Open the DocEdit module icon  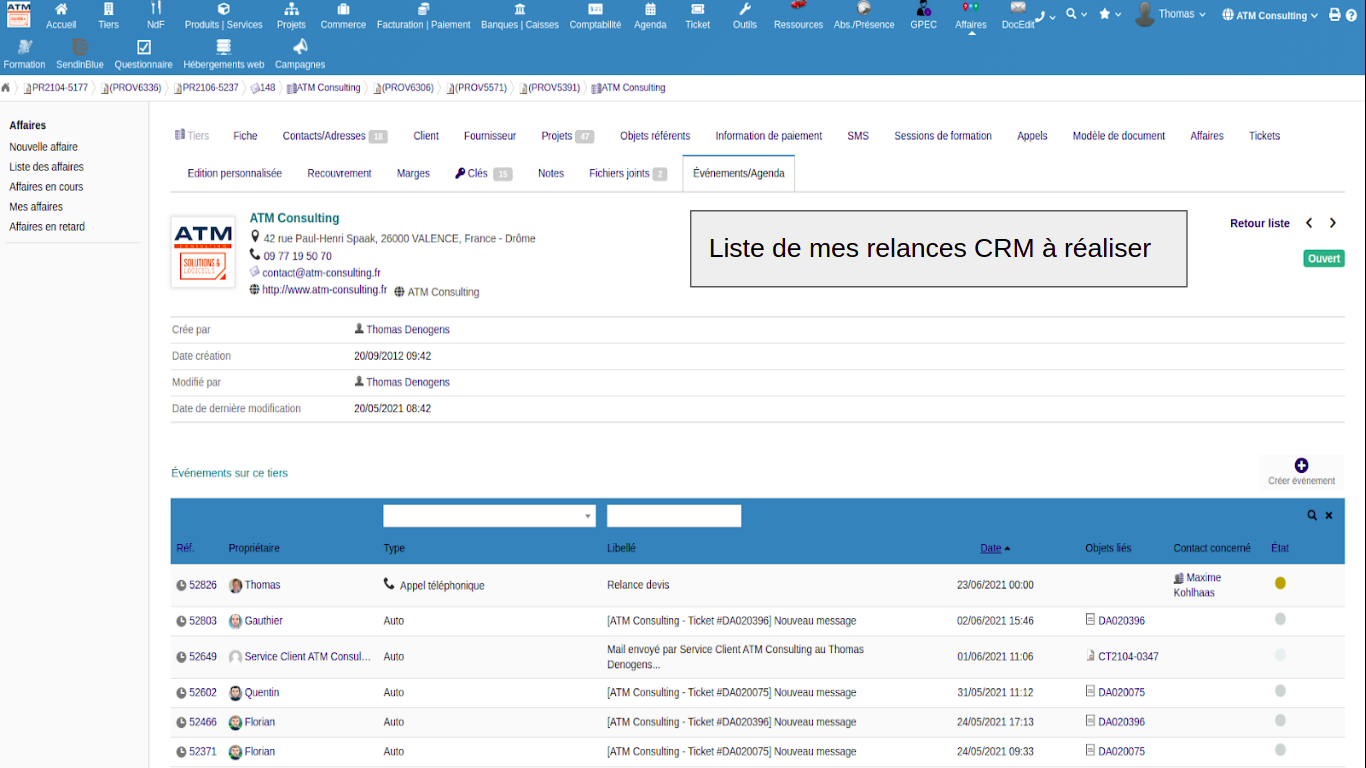tap(1018, 8)
